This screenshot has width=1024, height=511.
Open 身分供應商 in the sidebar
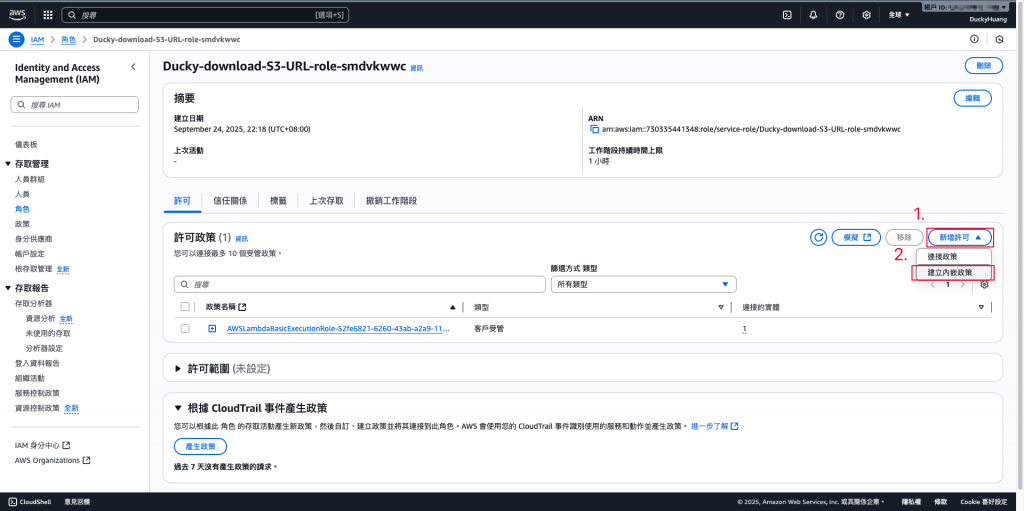click(33, 239)
